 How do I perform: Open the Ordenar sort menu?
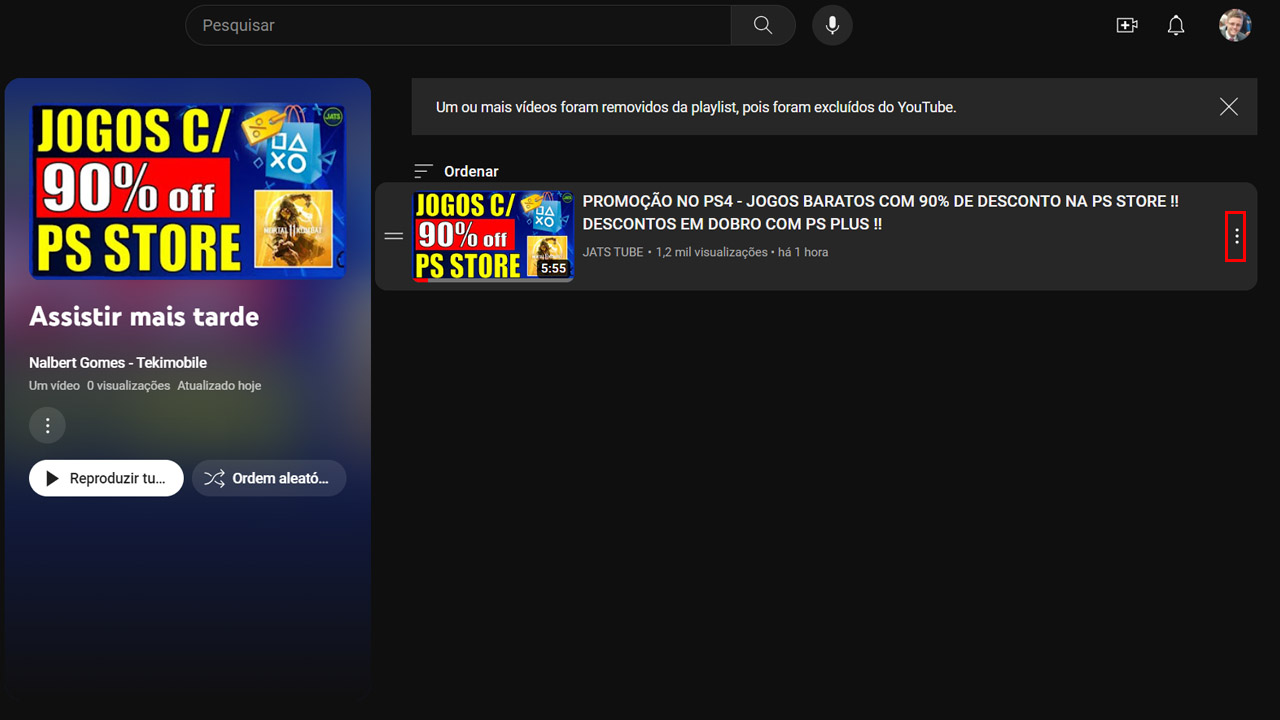coord(456,171)
